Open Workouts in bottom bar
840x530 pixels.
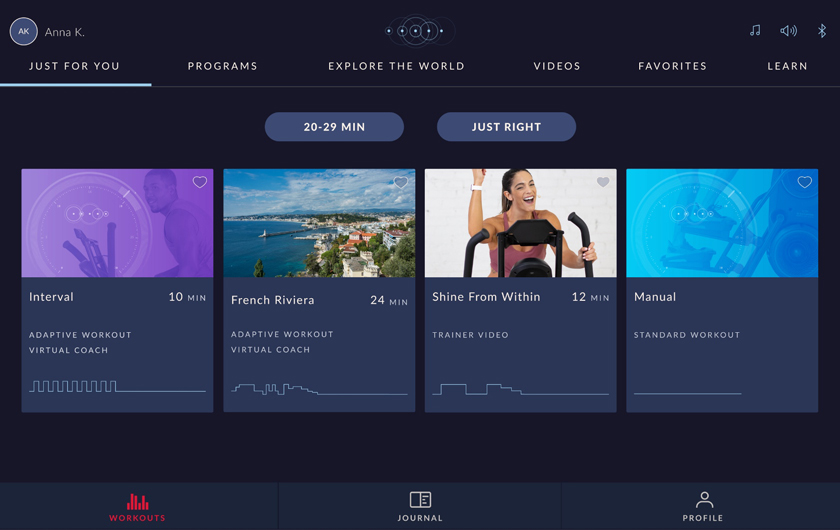[137, 508]
